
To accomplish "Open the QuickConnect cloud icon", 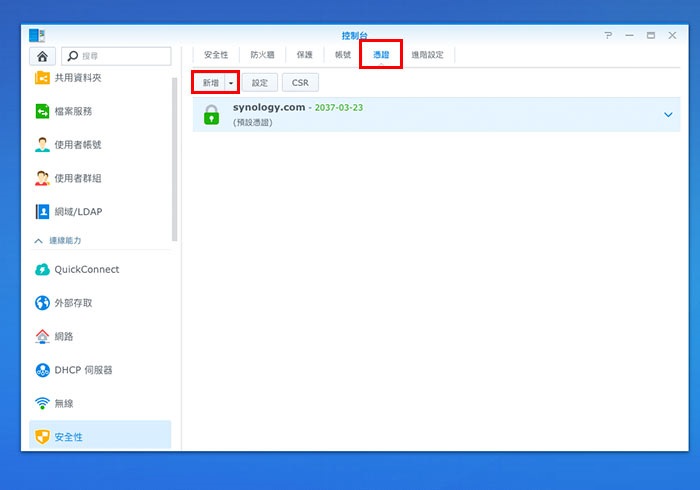I will [42, 270].
